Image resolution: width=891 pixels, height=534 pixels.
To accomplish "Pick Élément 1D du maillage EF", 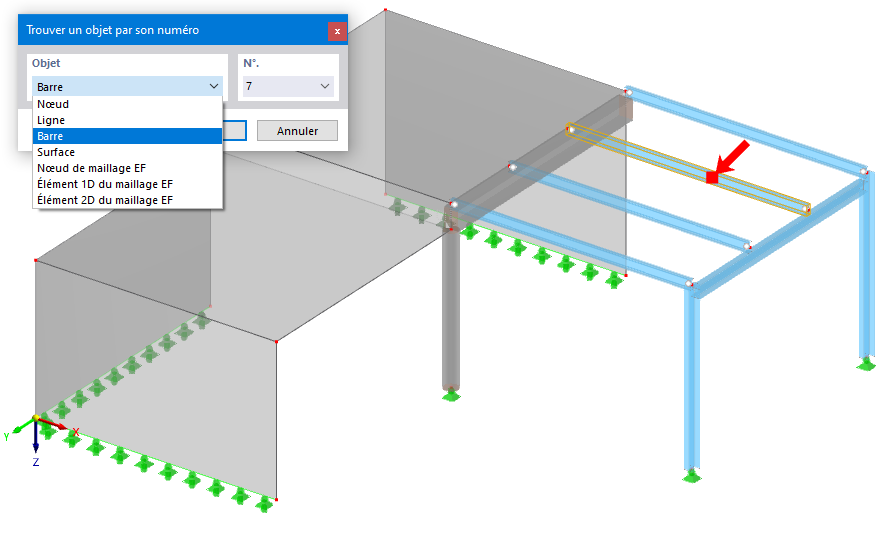I will tap(127, 184).
